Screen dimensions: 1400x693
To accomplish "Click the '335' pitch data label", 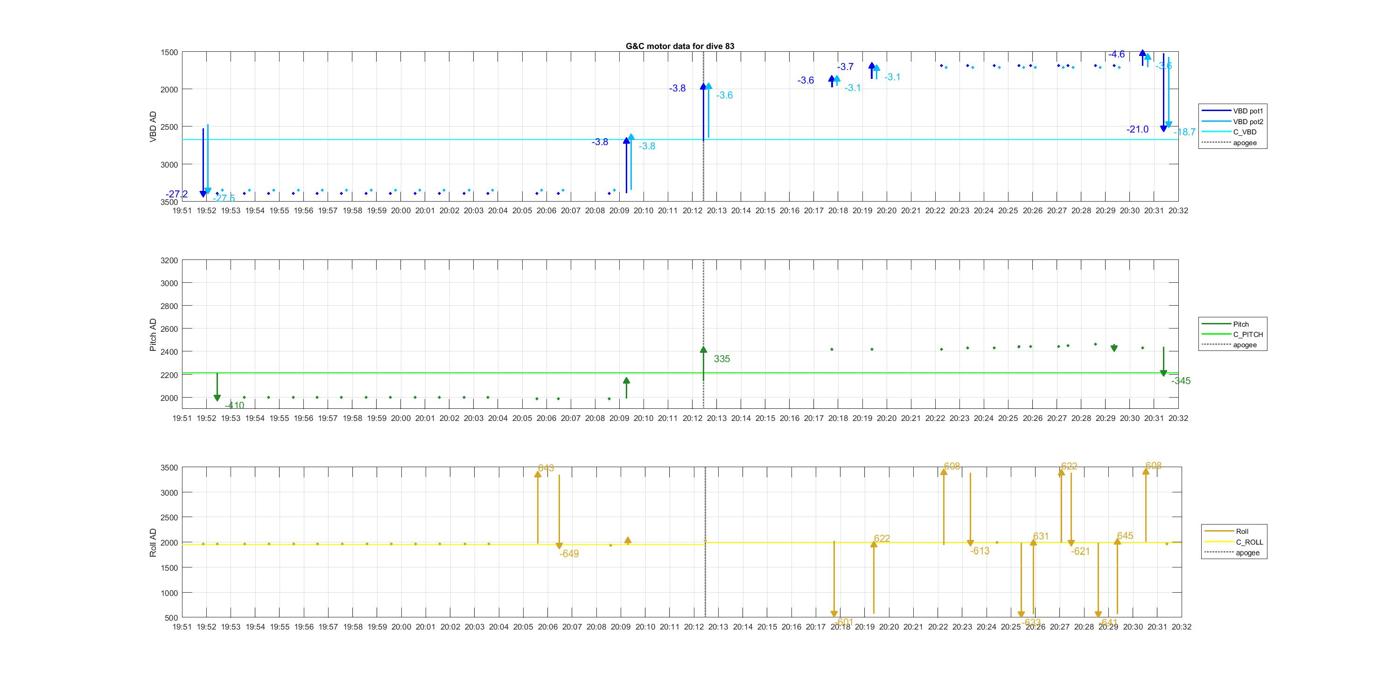I will pyautogui.click(x=721, y=358).
